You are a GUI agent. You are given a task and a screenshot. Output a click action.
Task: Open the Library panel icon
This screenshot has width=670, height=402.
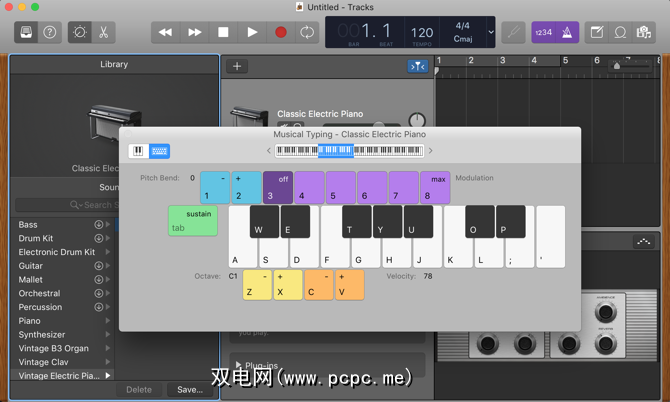pyautogui.click(x=27, y=32)
